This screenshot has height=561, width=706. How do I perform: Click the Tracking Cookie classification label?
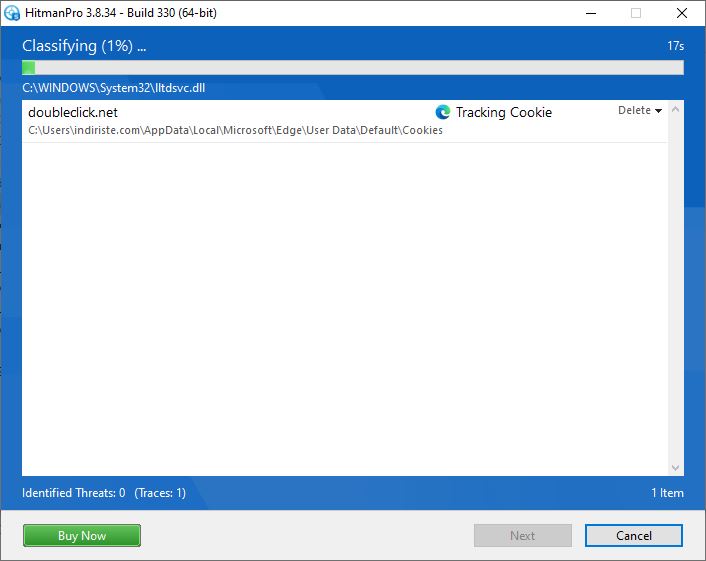point(504,112)
